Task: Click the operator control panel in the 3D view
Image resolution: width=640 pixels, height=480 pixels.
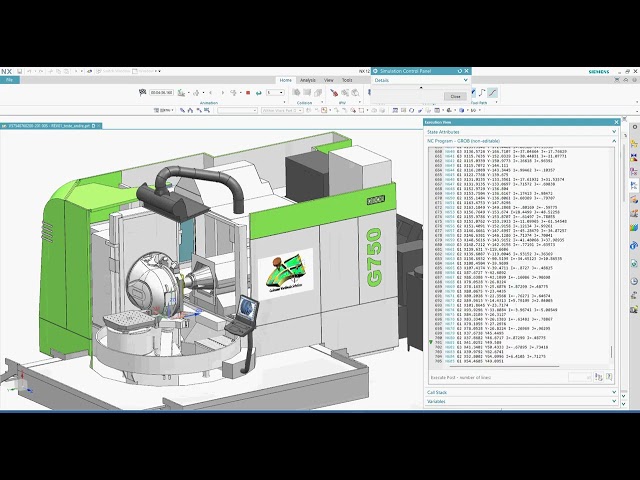Action: pyautogui.click(x=244, y=313)
